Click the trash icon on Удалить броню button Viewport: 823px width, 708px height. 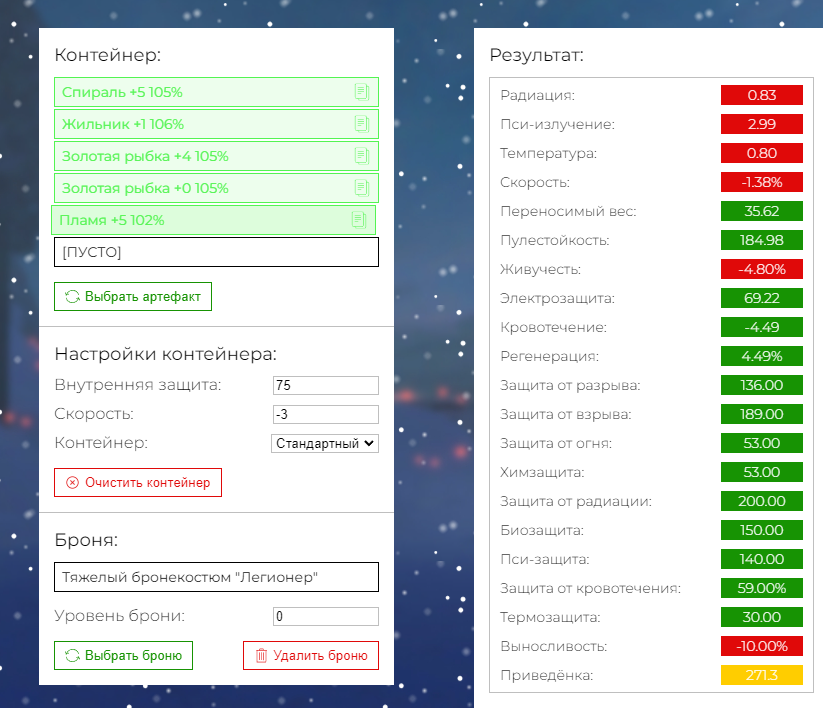tap(261, 656)
